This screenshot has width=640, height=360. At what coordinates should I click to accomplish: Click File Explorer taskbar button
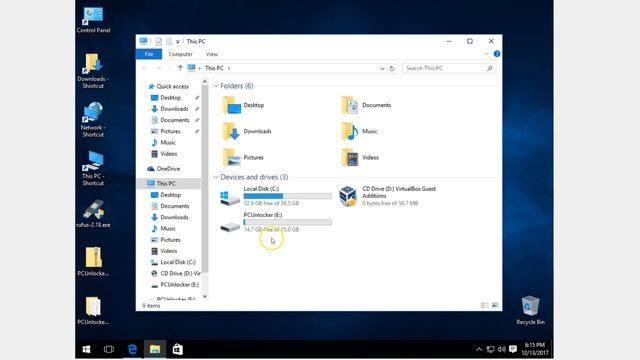(x=155, y=349)
